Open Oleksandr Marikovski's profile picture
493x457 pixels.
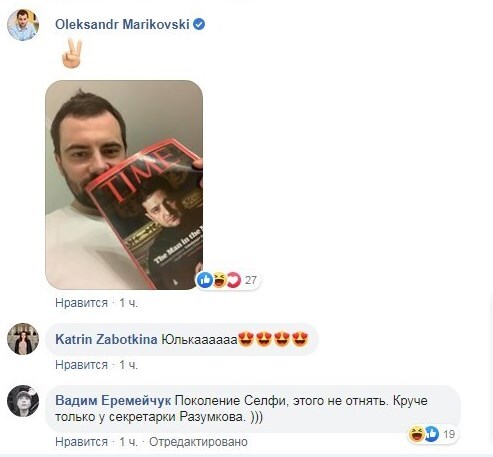coord(23,25)
